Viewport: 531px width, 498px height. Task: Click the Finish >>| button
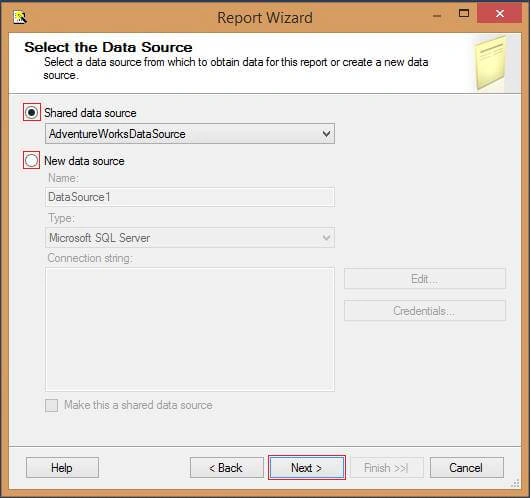(387, 468)
